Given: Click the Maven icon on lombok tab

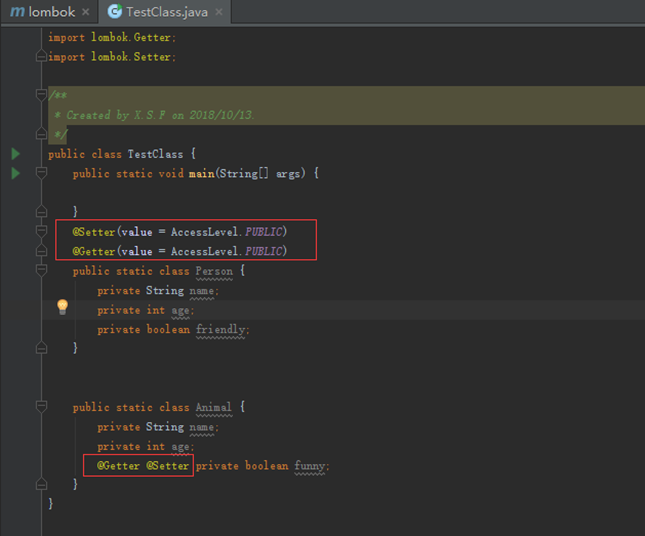Looking at the screenshot, I should (17, 12).
